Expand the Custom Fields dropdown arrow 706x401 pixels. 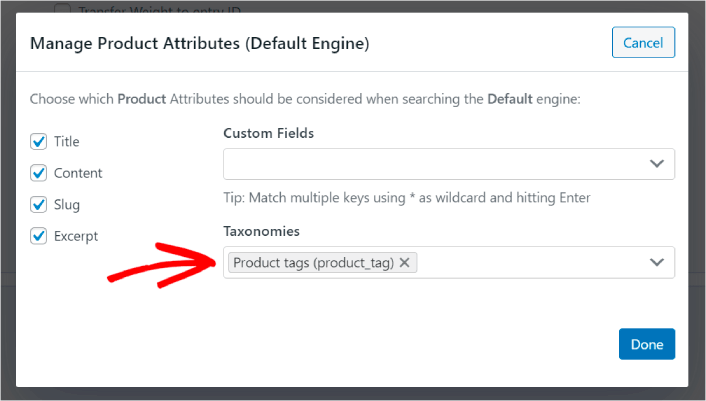(657, 164)
